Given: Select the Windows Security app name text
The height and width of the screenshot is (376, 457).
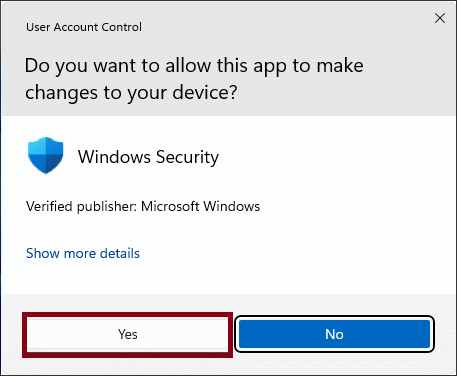Looking at the screenshot, I should point(148,157).
